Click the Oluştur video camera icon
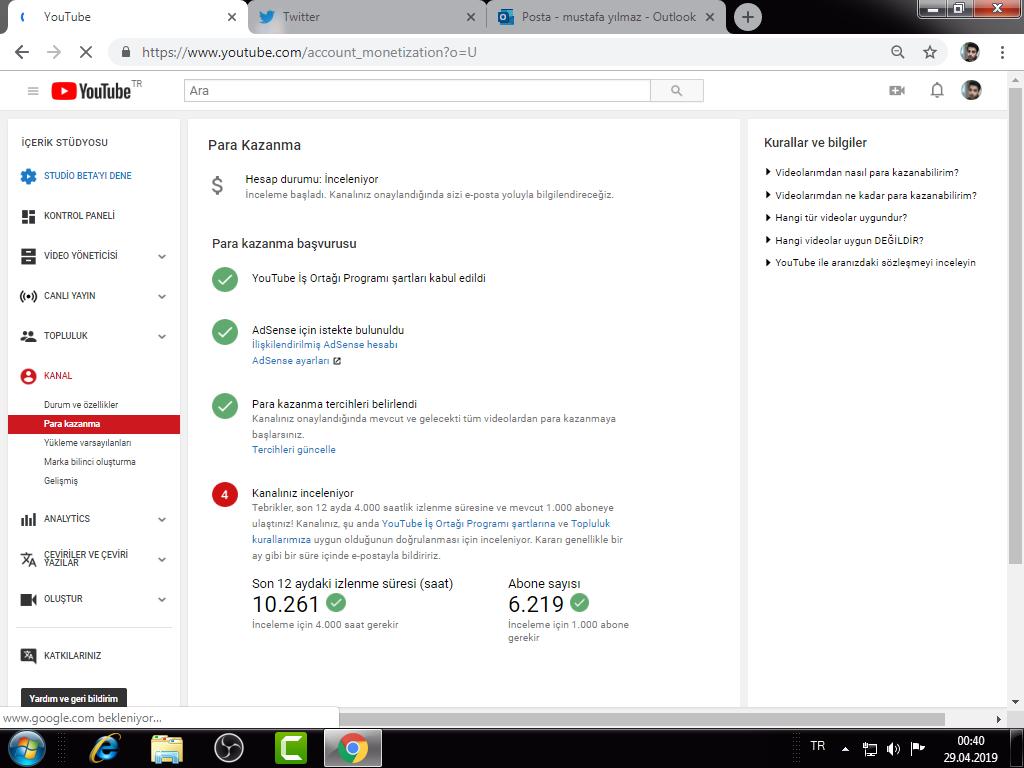This screenshot has width=1024, height=768. (28, 600)
